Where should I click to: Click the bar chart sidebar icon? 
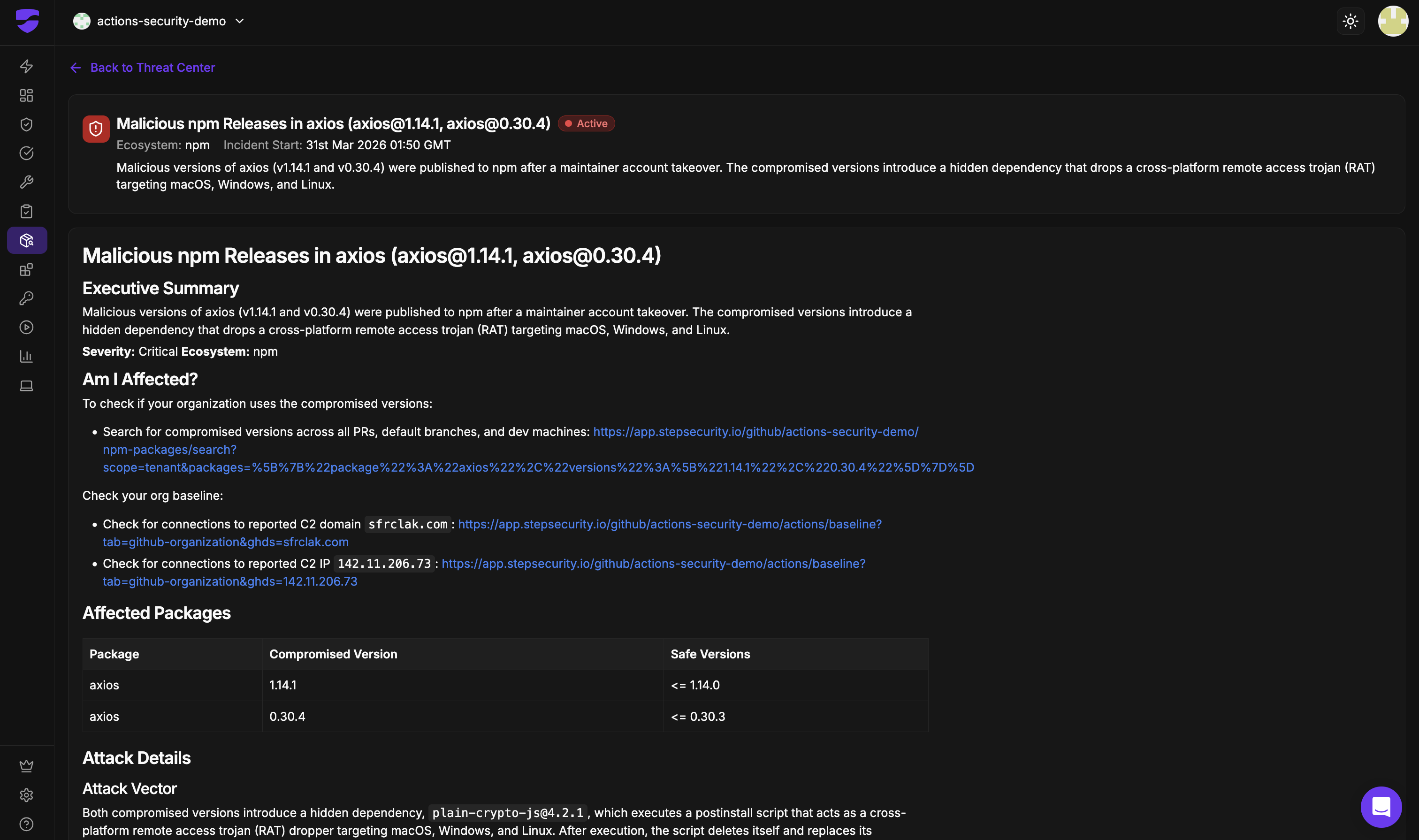coord(26,356)
